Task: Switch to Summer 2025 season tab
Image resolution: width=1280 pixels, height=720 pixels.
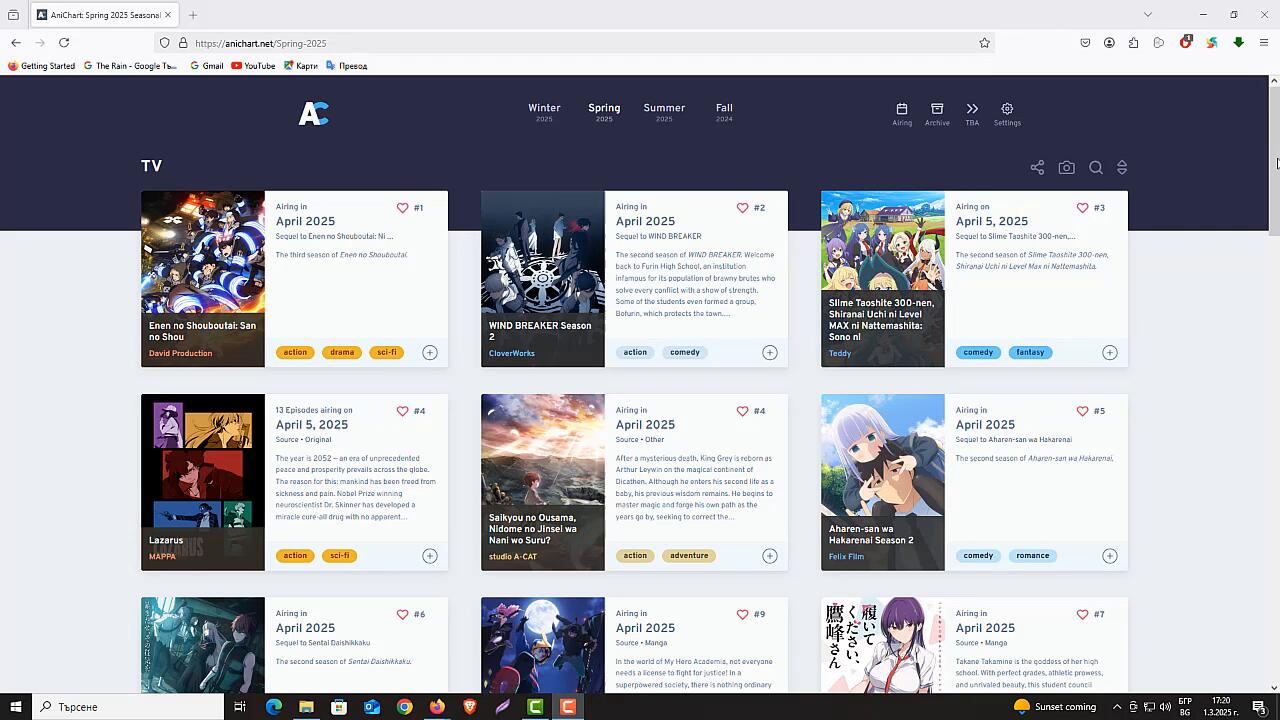Action: (664, 112)
